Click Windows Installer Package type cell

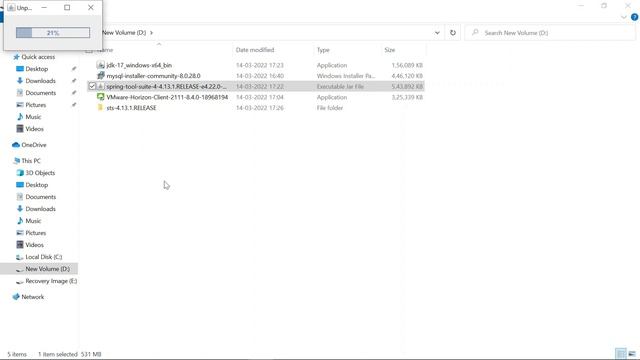click(x=346, y=76)
